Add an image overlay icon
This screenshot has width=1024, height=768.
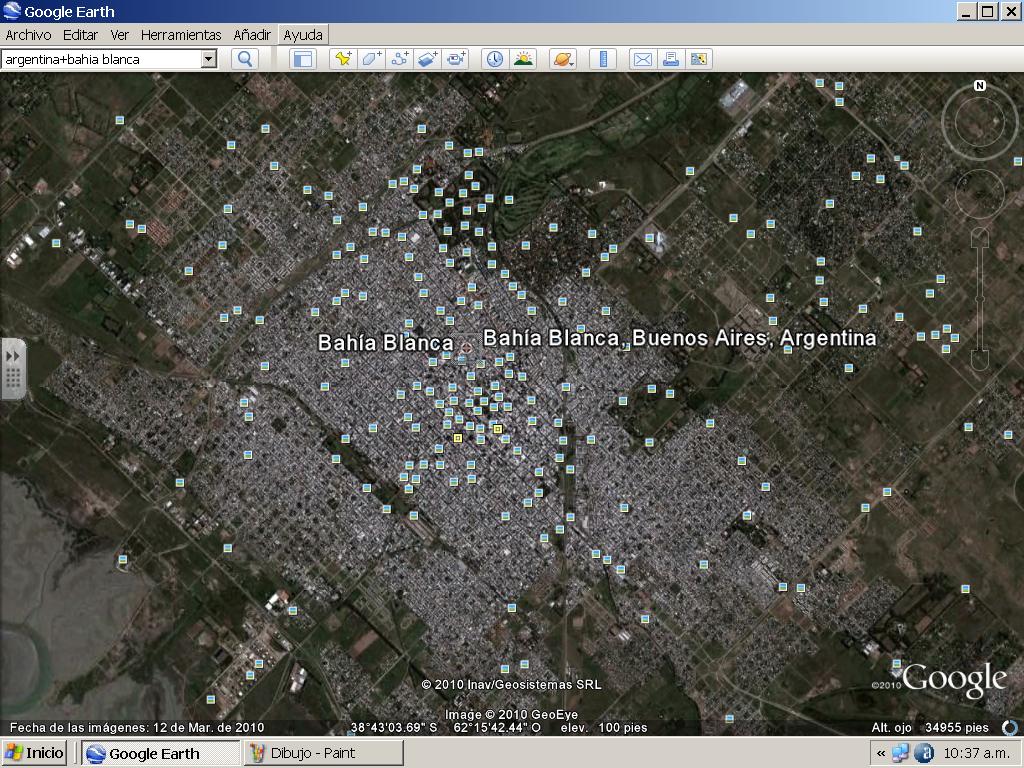[x=427, y=59]
